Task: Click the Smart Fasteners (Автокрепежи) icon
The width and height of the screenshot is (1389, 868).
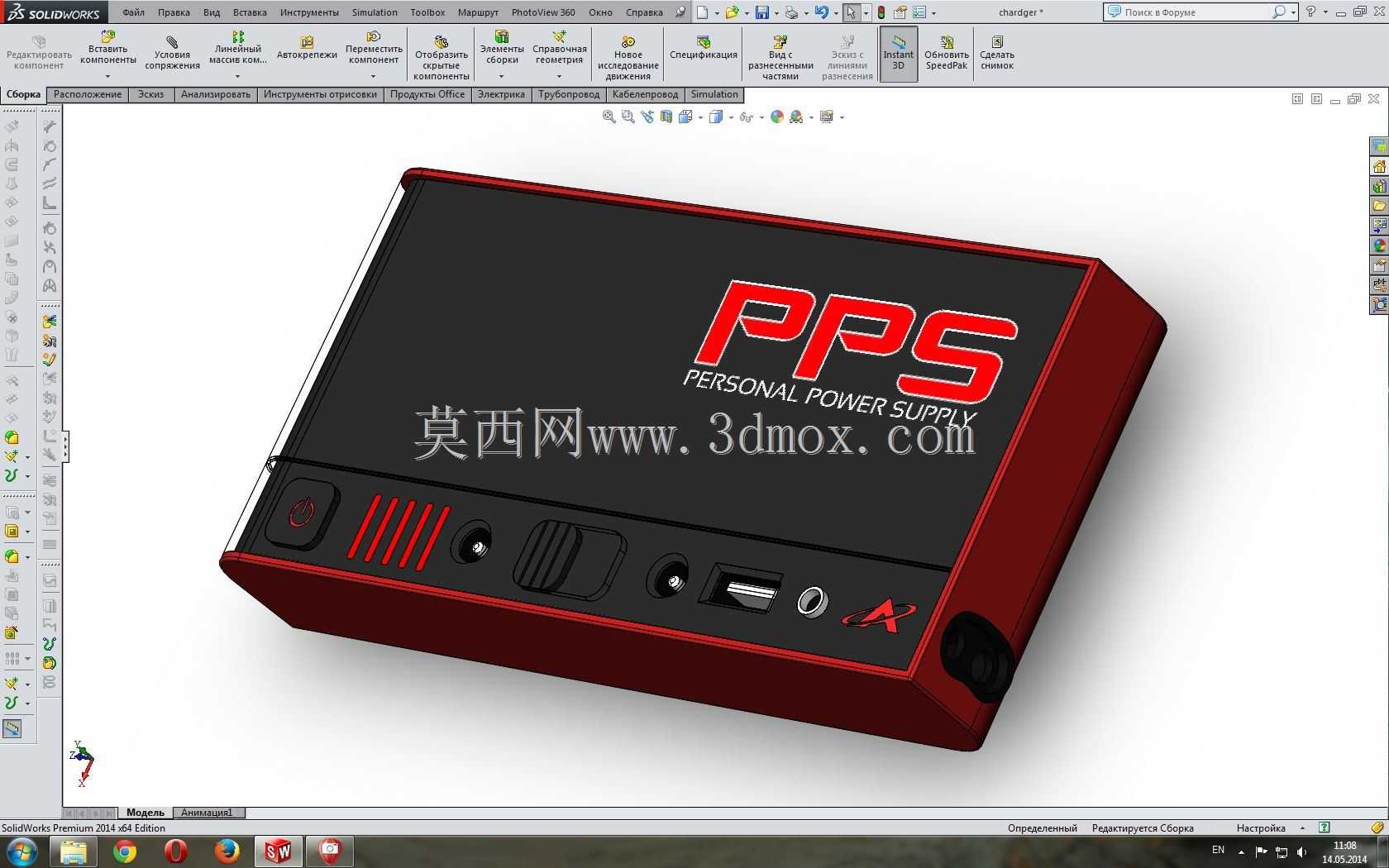Action: pos(307,42)
